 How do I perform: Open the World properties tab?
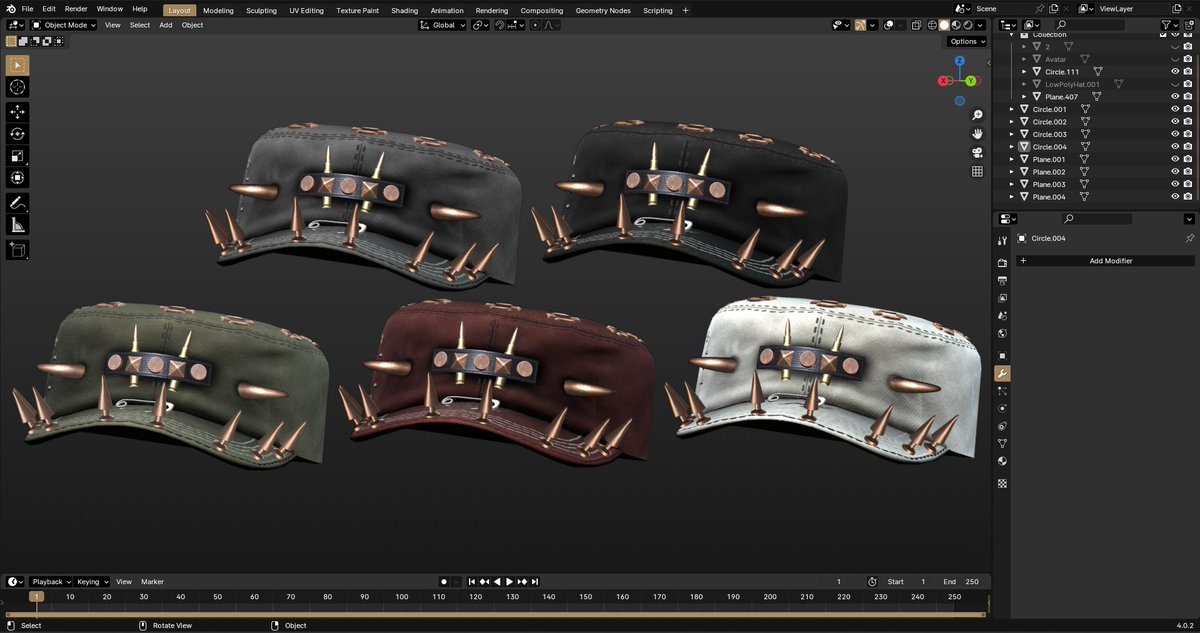pos(1002,334)
